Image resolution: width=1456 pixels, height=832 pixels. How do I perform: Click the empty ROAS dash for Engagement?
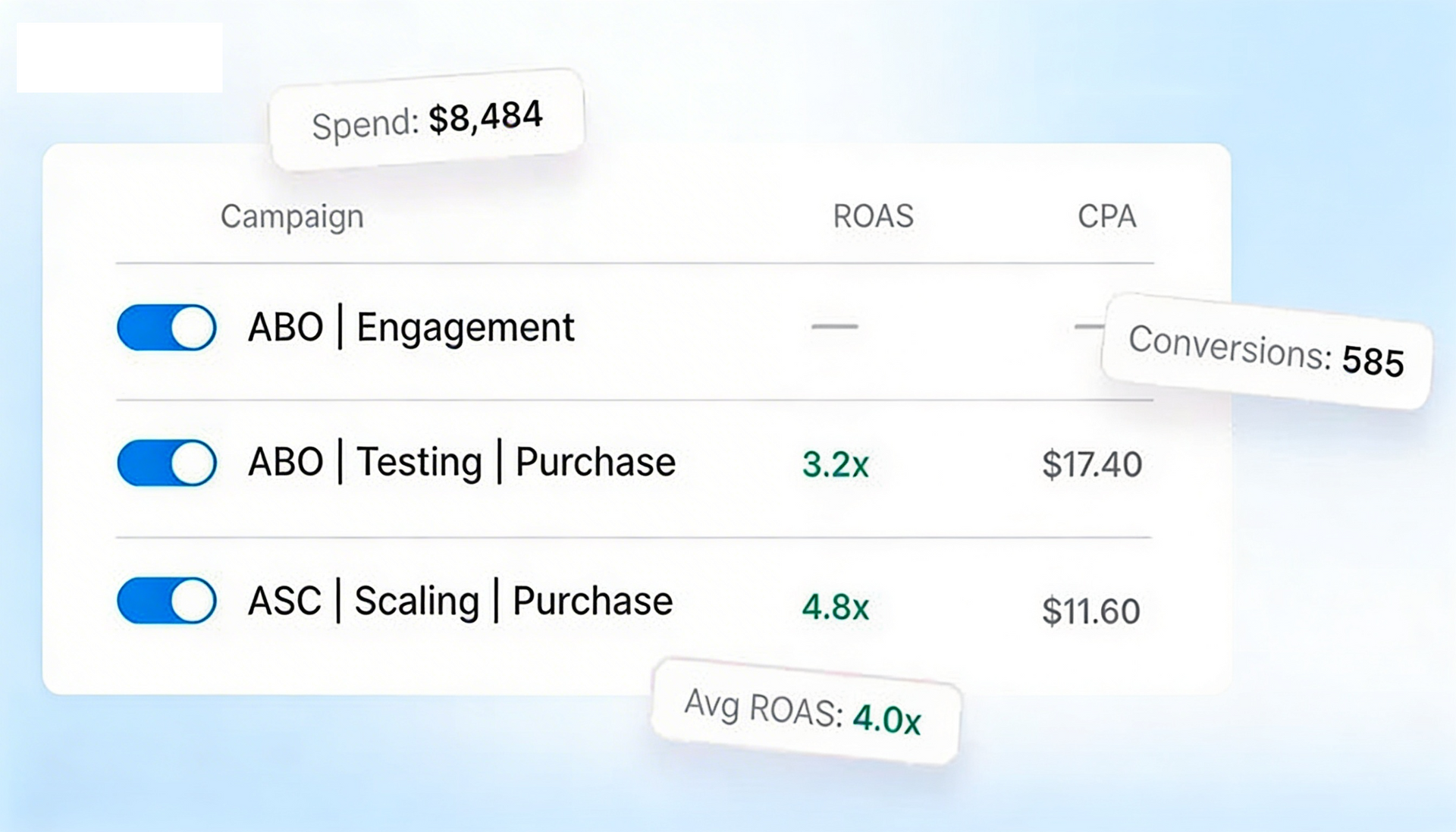(x=834, y=327)
